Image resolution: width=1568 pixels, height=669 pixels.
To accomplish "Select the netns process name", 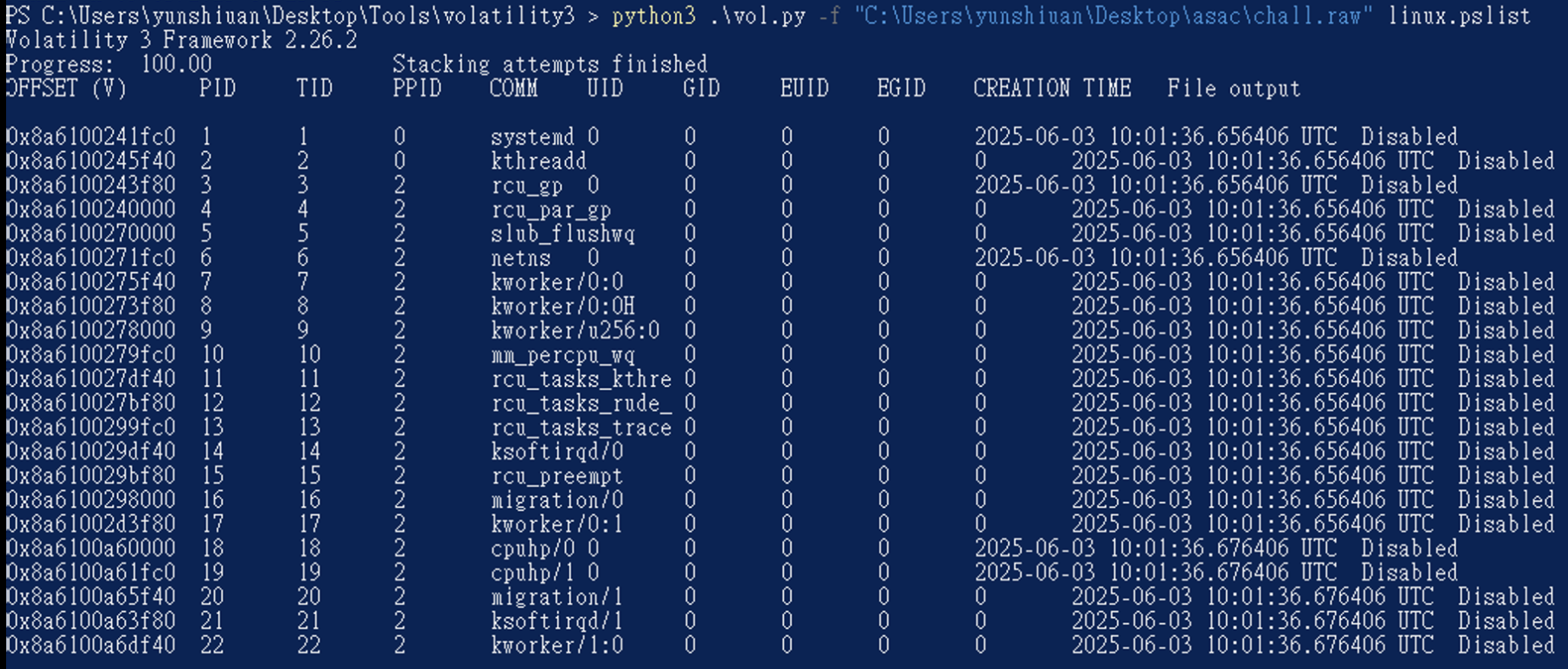I will click(520, 258).
